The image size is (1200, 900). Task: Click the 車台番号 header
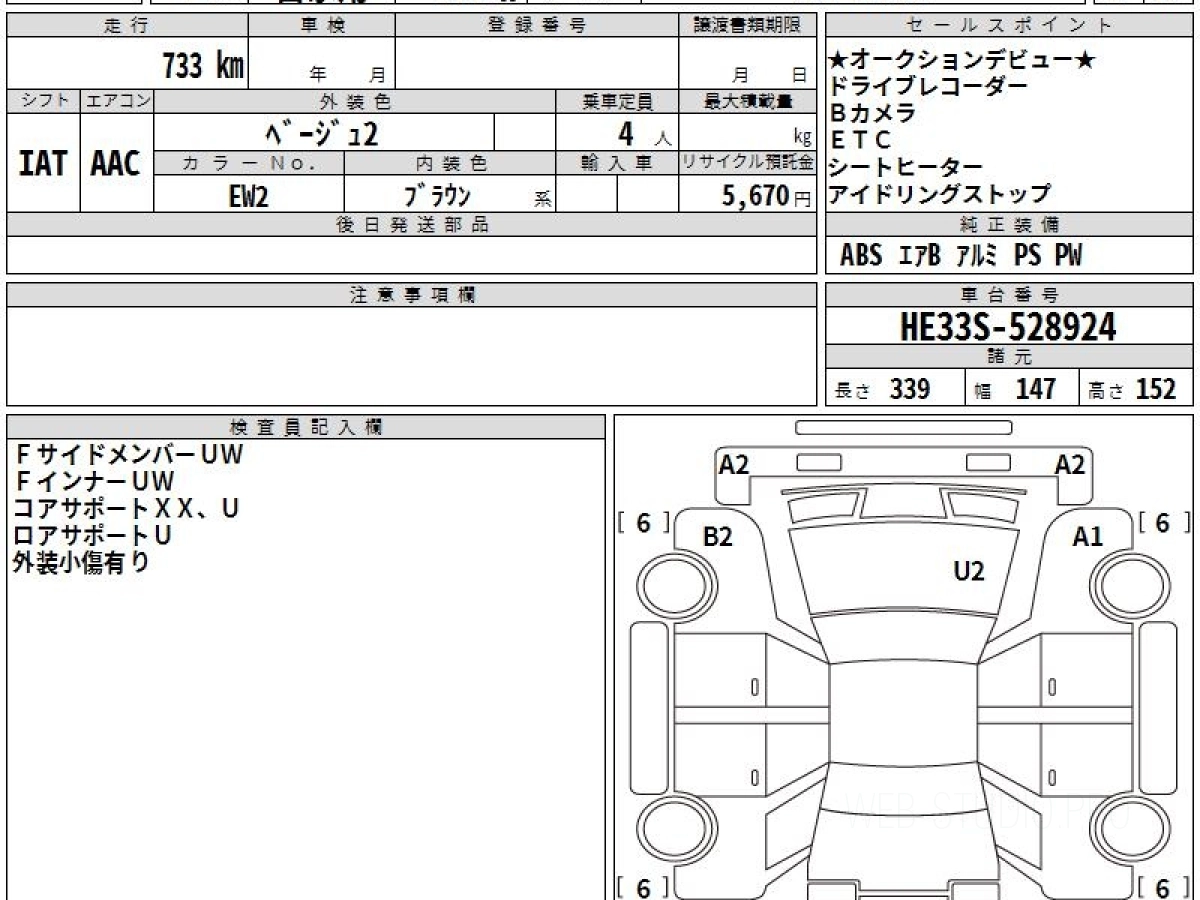pyautogui.click(x=1009, y=295)
